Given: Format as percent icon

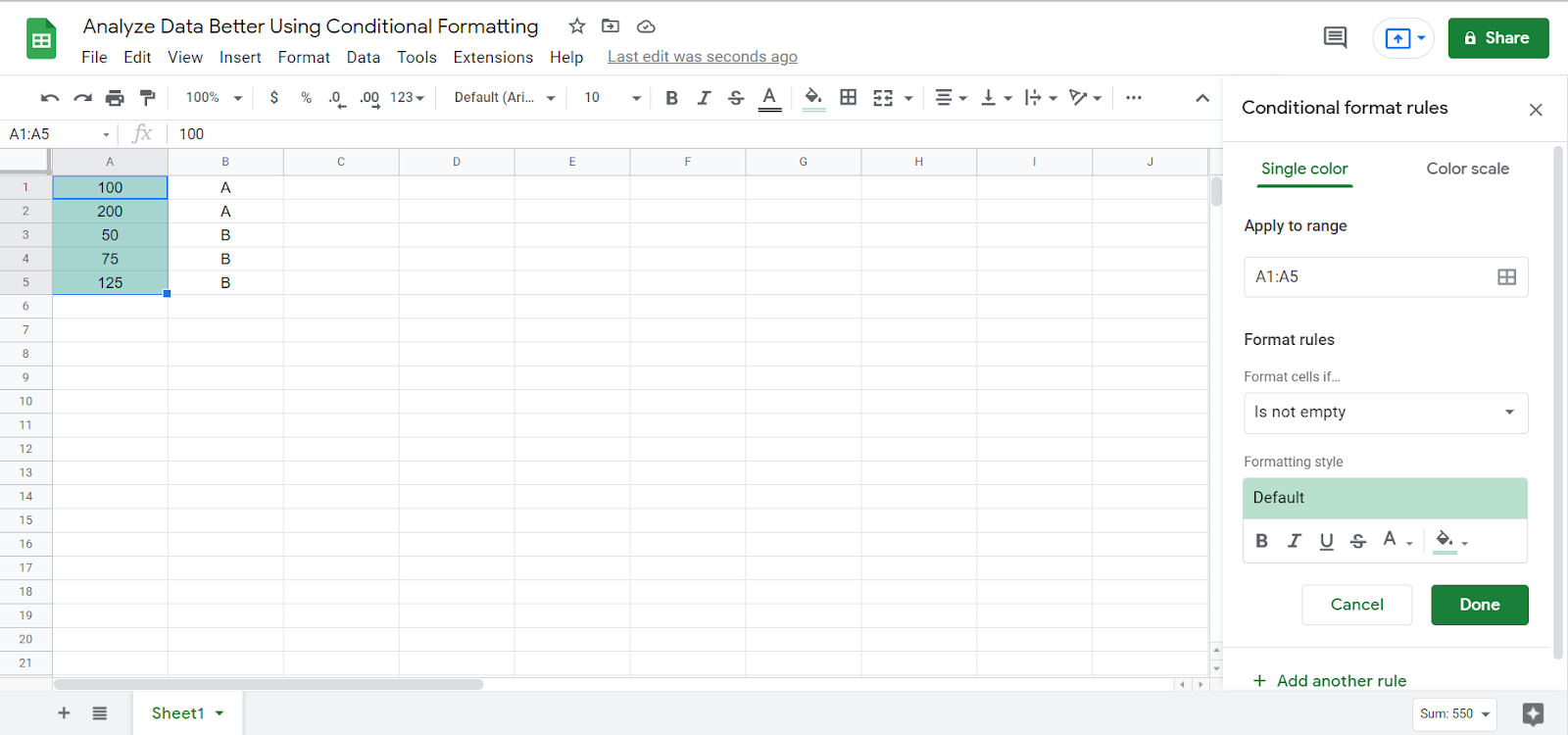Looking at the screenshot, I should (x=306, y=98).
